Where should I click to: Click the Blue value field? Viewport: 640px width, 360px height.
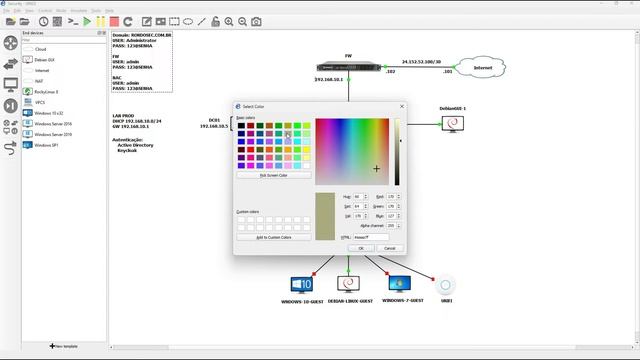pos(391,216)
